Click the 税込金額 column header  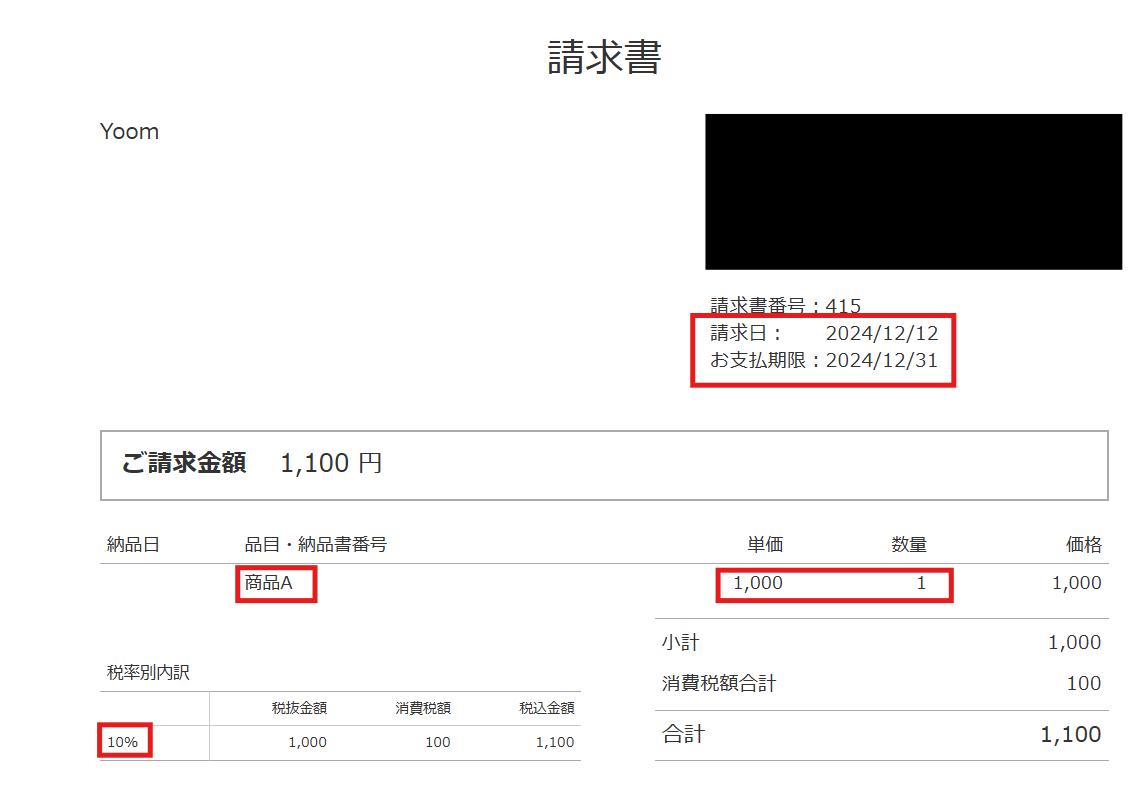(547, 708)
